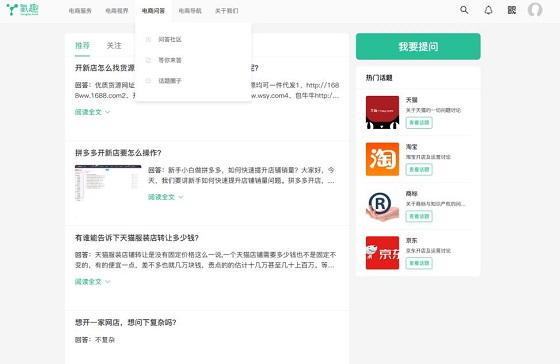The width and height of the screenshot is (560, 364).
Task: Click the answer text starting 回答：新手小白做拼多多
Action: [242, 175]
